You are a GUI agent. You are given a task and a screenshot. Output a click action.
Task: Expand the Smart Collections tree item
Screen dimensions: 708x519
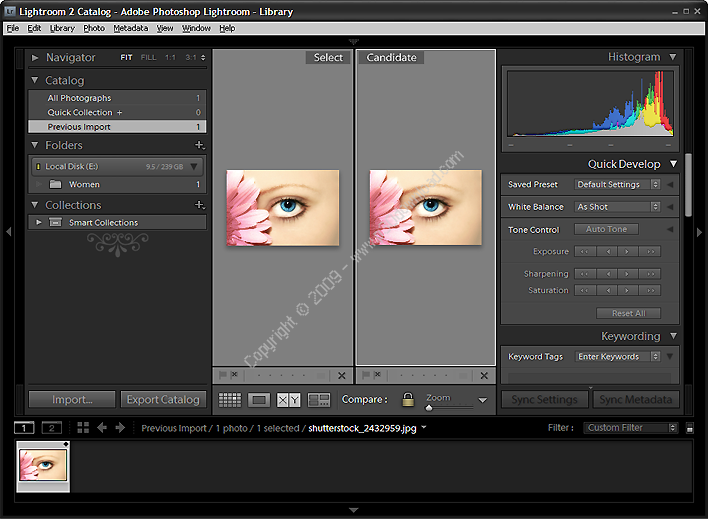(x=39, y=222)
